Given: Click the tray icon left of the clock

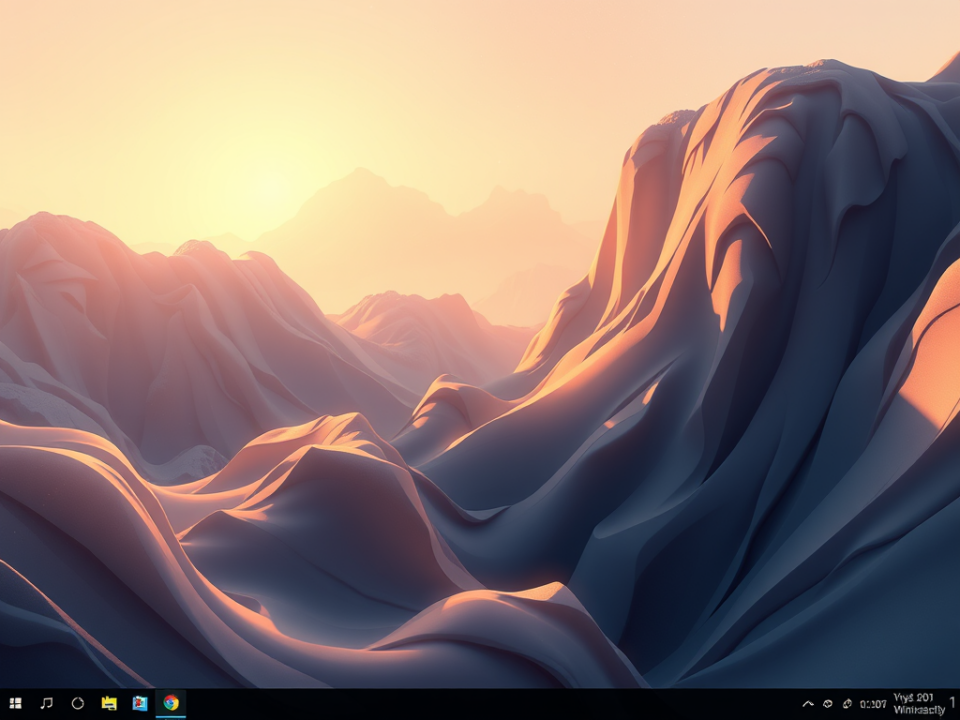Looking at the screenshot, I should [x=847, y=704].
